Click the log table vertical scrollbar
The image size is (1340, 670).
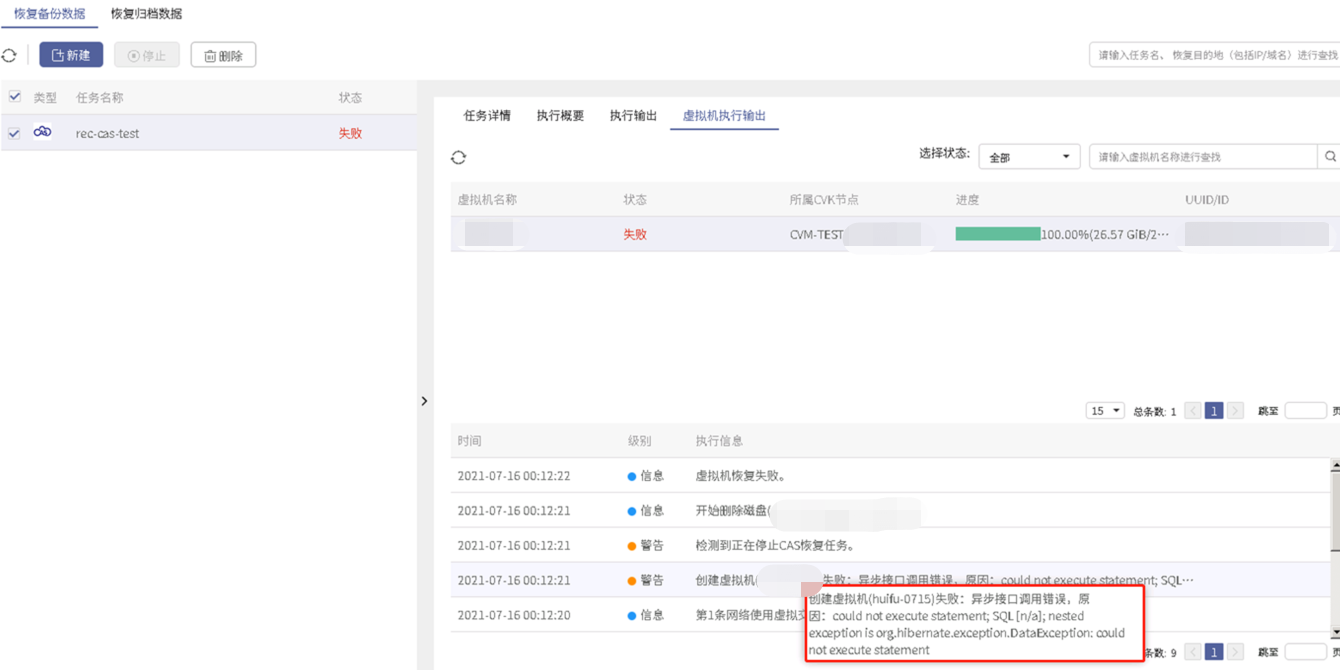[x=1335, y=550]
